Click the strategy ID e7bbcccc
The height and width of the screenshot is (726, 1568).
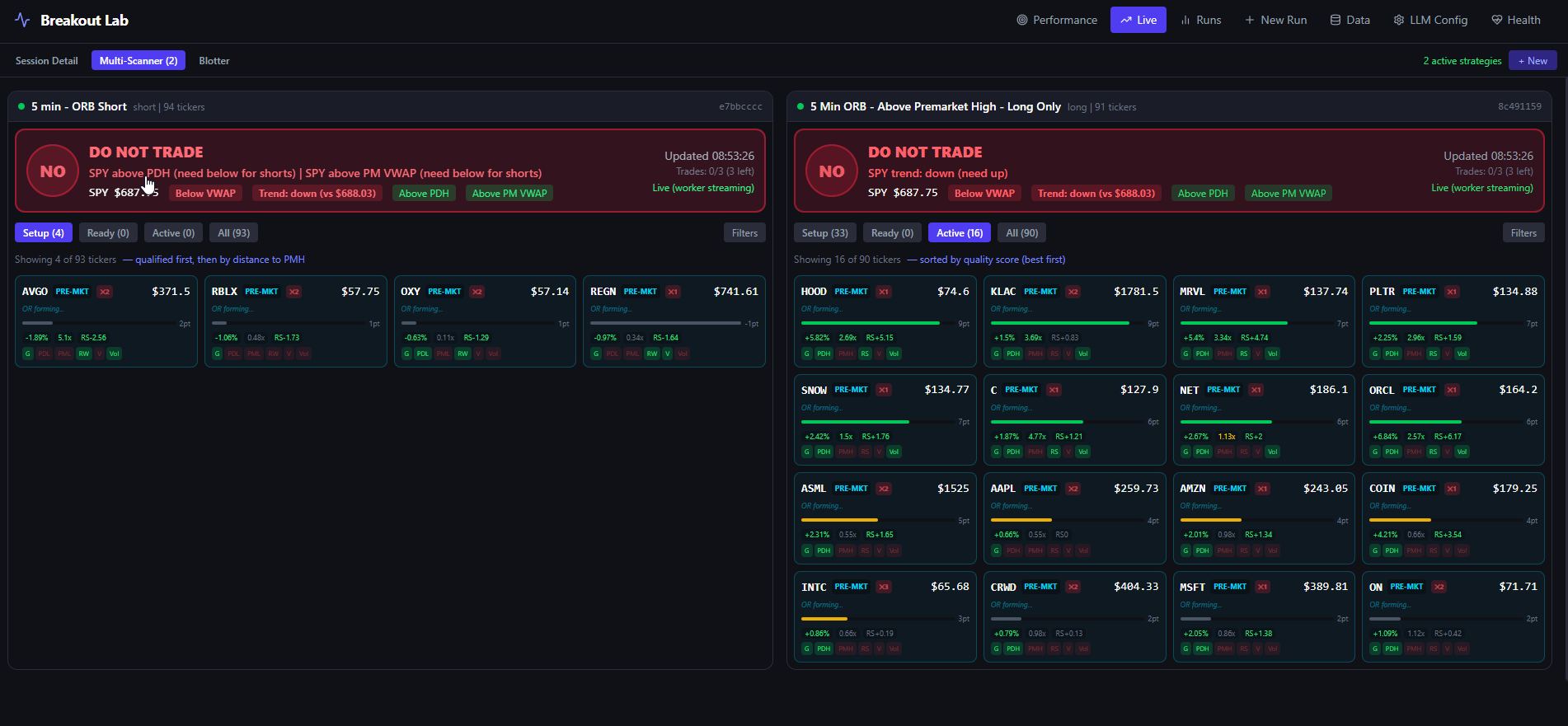pyautogui.click(x=740, y=107)
